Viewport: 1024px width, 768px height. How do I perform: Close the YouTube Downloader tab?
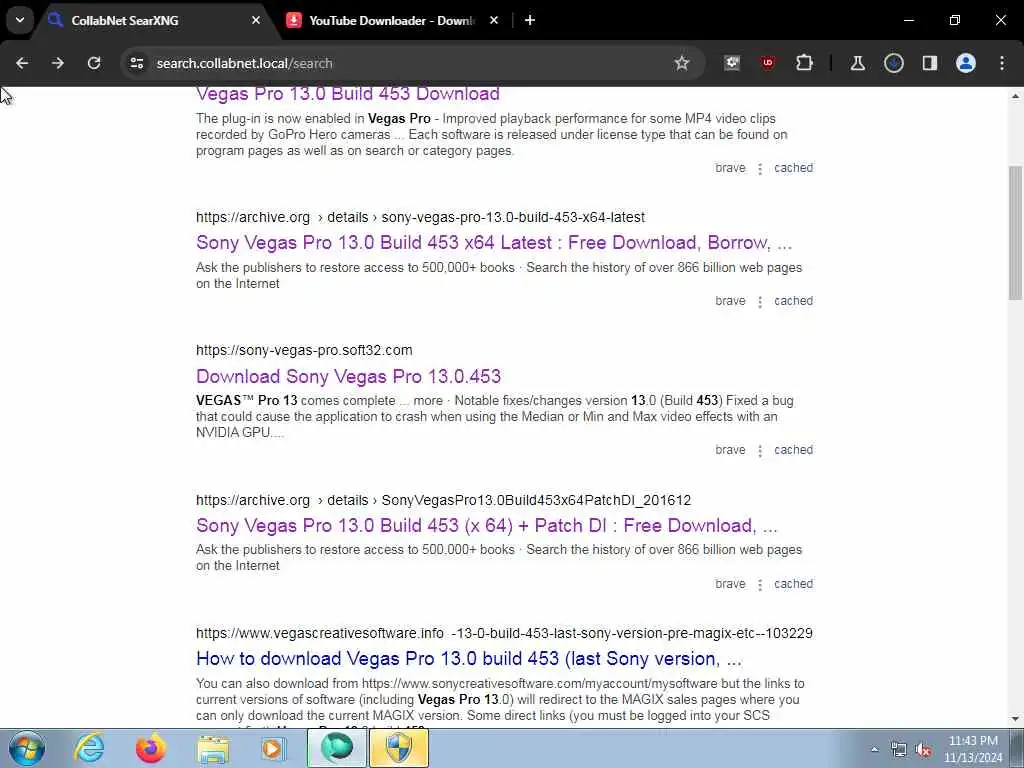[494, 20]
